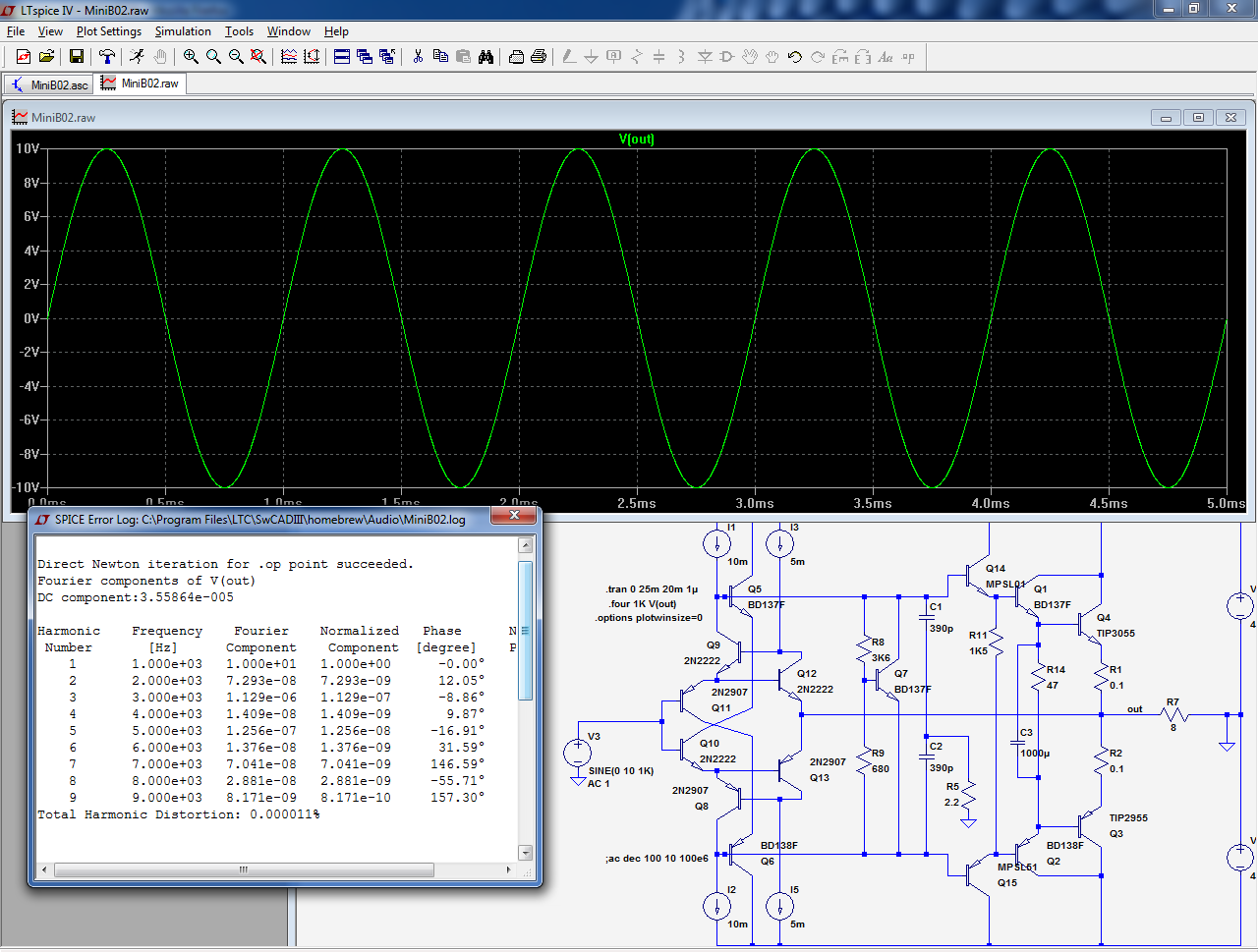Click the Mirror toolbar icon
Image resolution: width=1258 pixels, height=952 pixels.
click(863, 57)
